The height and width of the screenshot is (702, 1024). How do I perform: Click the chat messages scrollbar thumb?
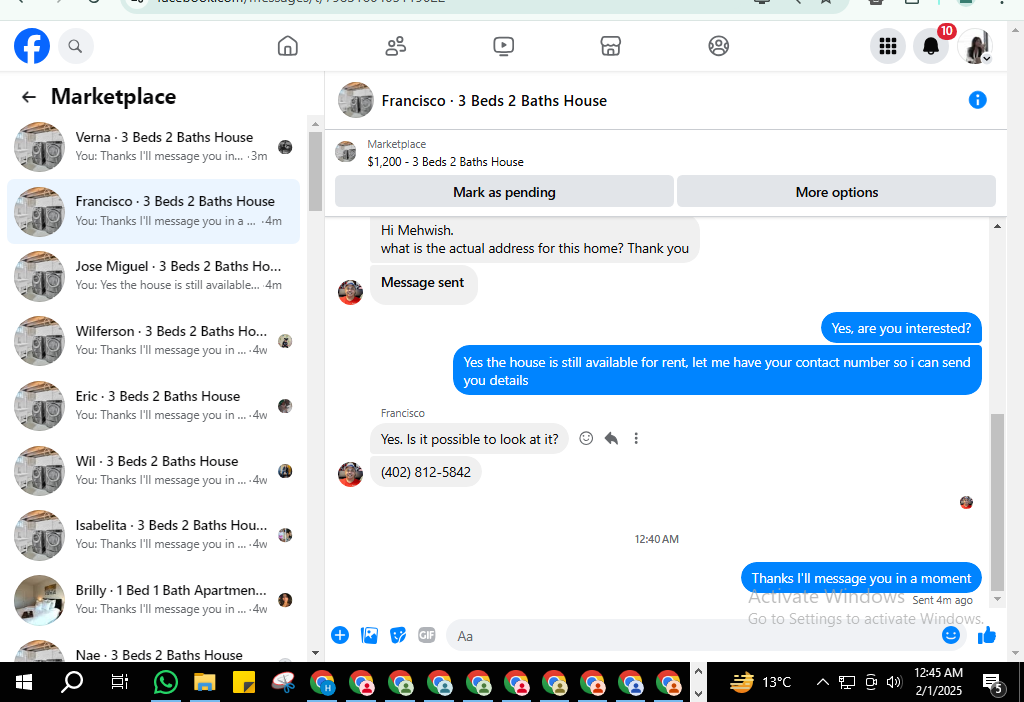tap(997, 502)
